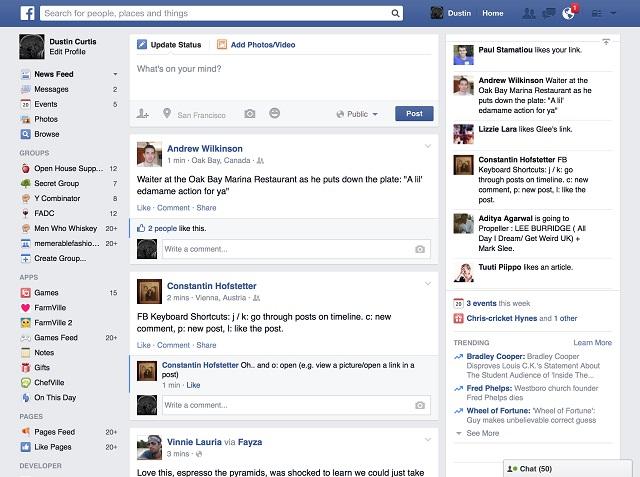640x477 pixels.
Task: Go to Home in top bar
Action: (493, 13)
